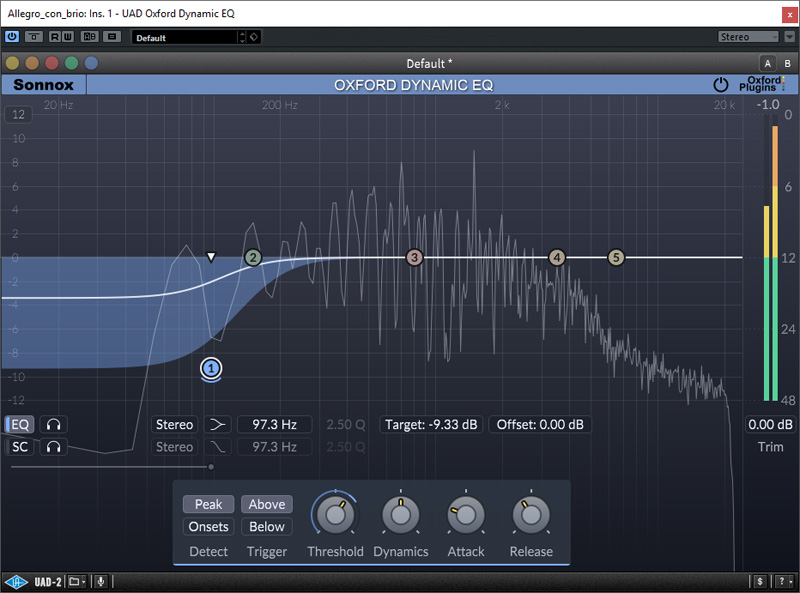Switch to the EQ section tab
Screen dimensions: 800x593
[x=20, y=425]
